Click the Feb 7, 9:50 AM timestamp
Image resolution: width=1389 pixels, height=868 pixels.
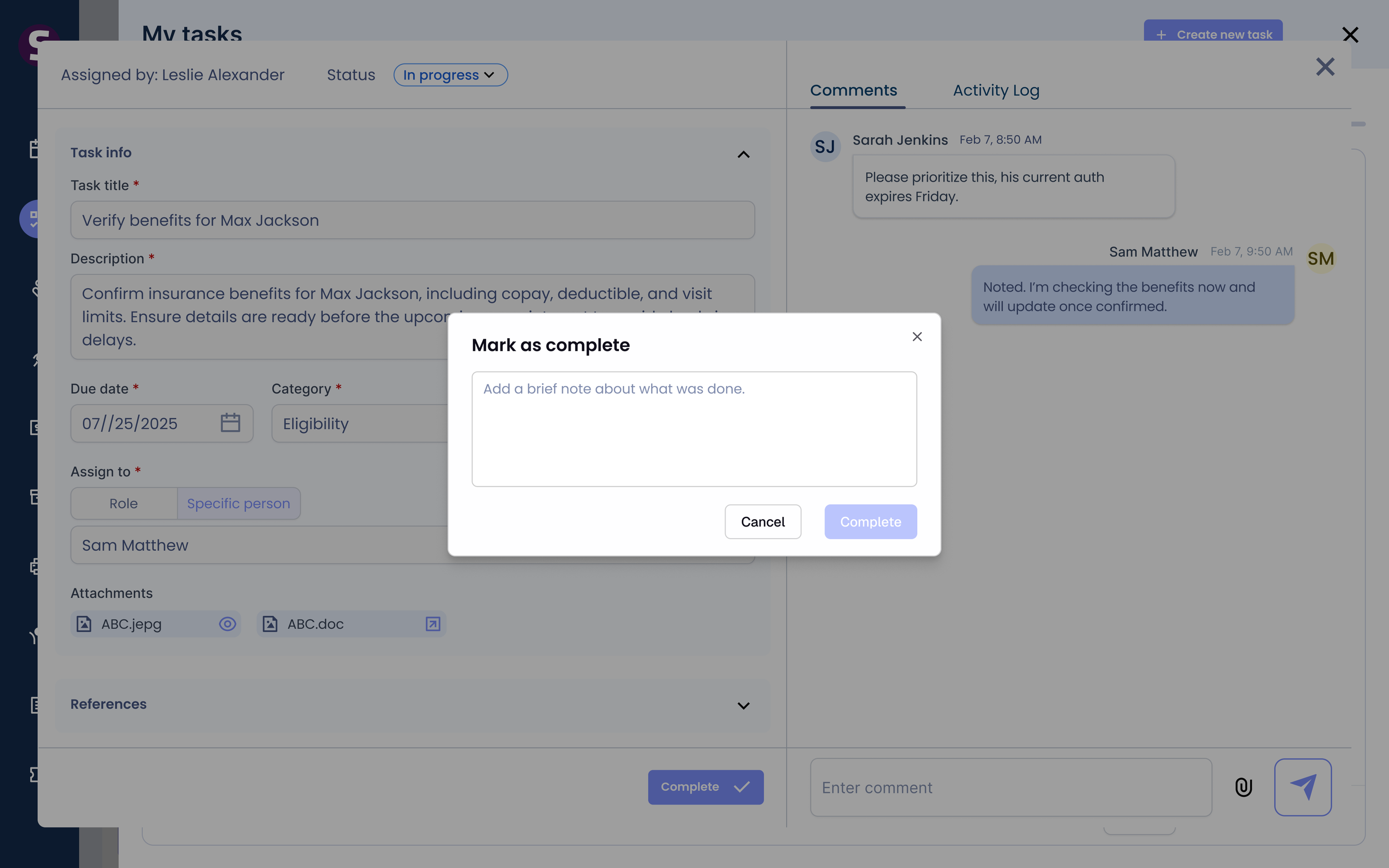click(1251, 252)
